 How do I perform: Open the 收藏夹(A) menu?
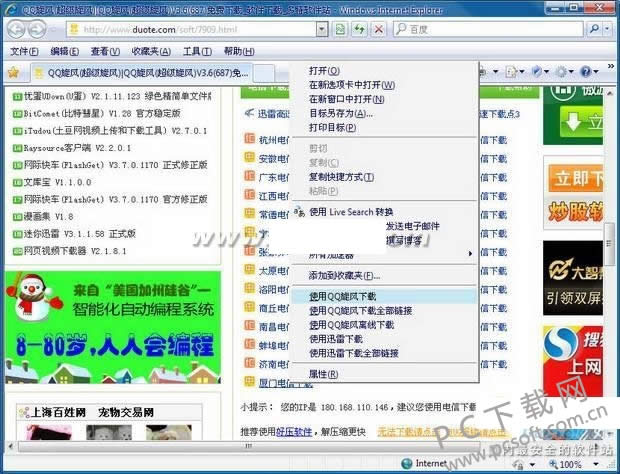tap(151, 51)
